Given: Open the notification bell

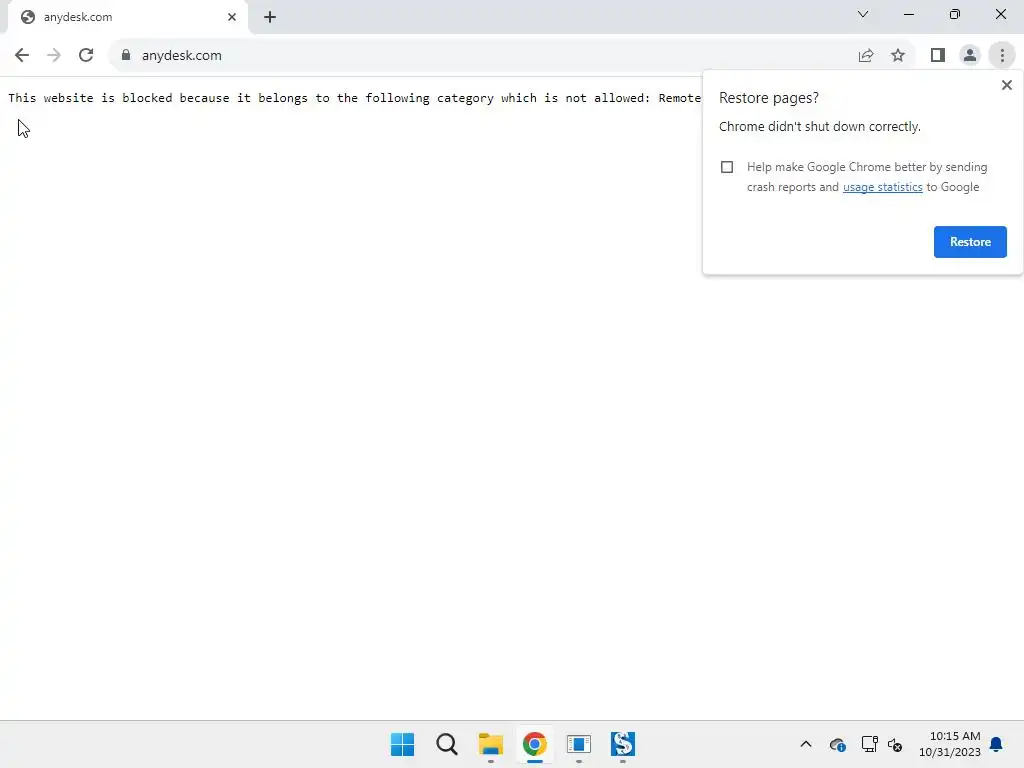Looking at the screenshot, I should point(996,744).
